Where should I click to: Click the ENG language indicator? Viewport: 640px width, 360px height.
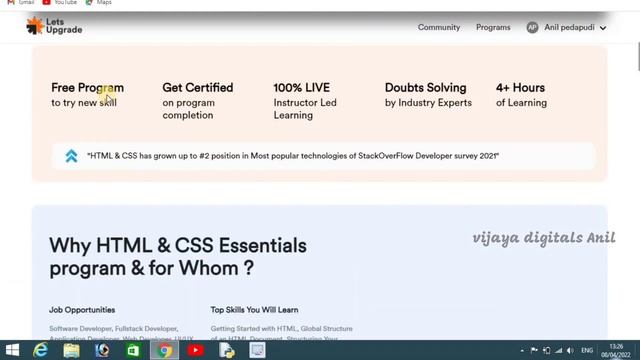tap(587, 351)
